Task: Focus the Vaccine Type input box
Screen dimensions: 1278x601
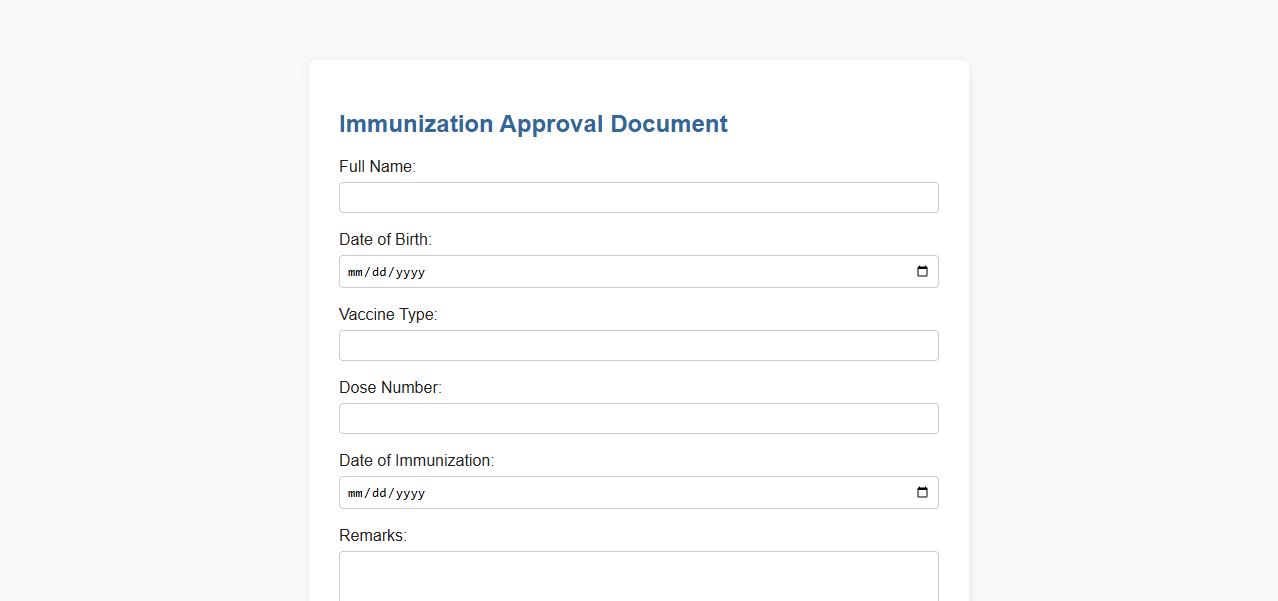Action: point(638,346)
